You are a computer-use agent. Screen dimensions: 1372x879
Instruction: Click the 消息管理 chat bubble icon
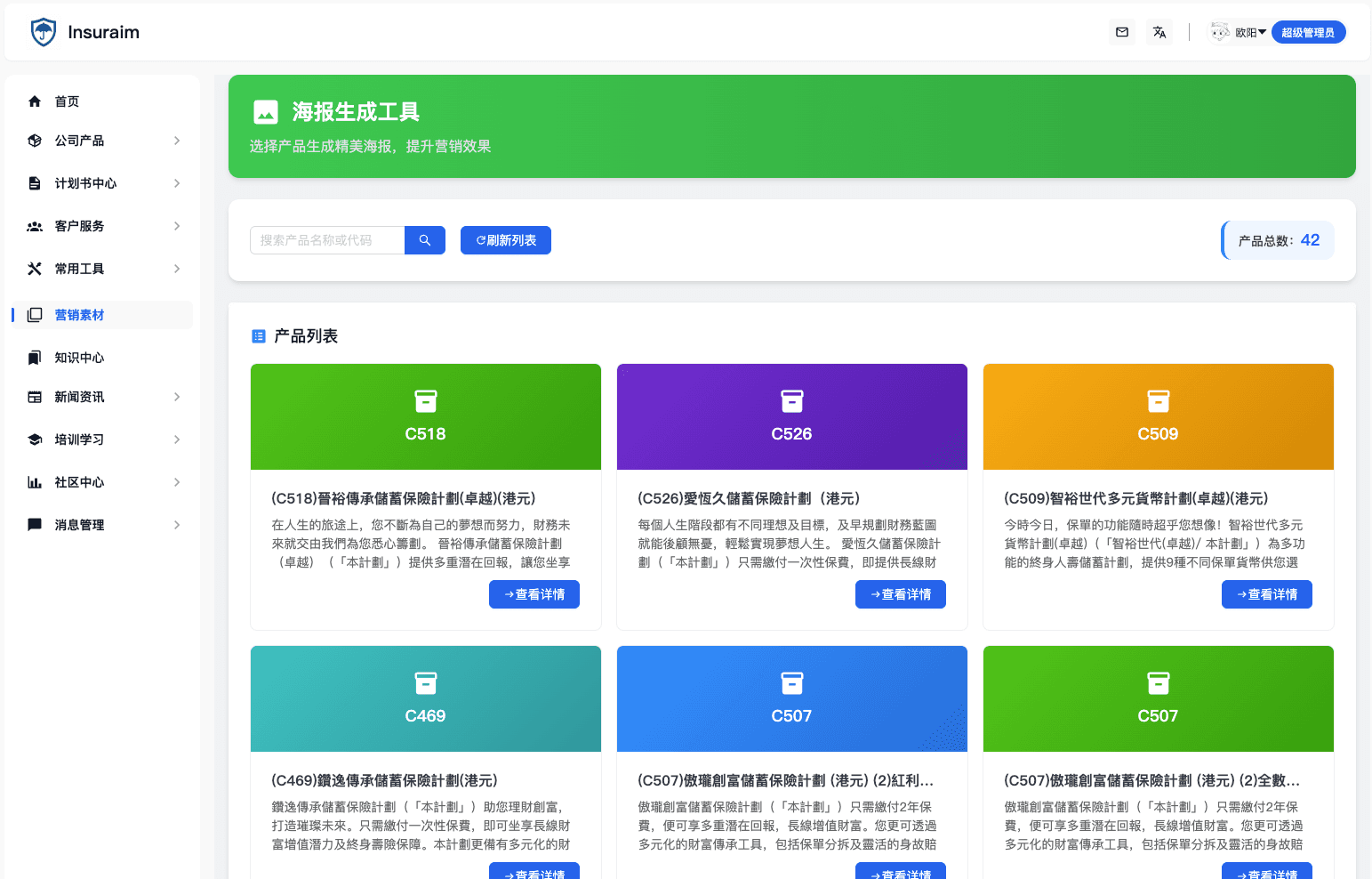click(33, 524)
